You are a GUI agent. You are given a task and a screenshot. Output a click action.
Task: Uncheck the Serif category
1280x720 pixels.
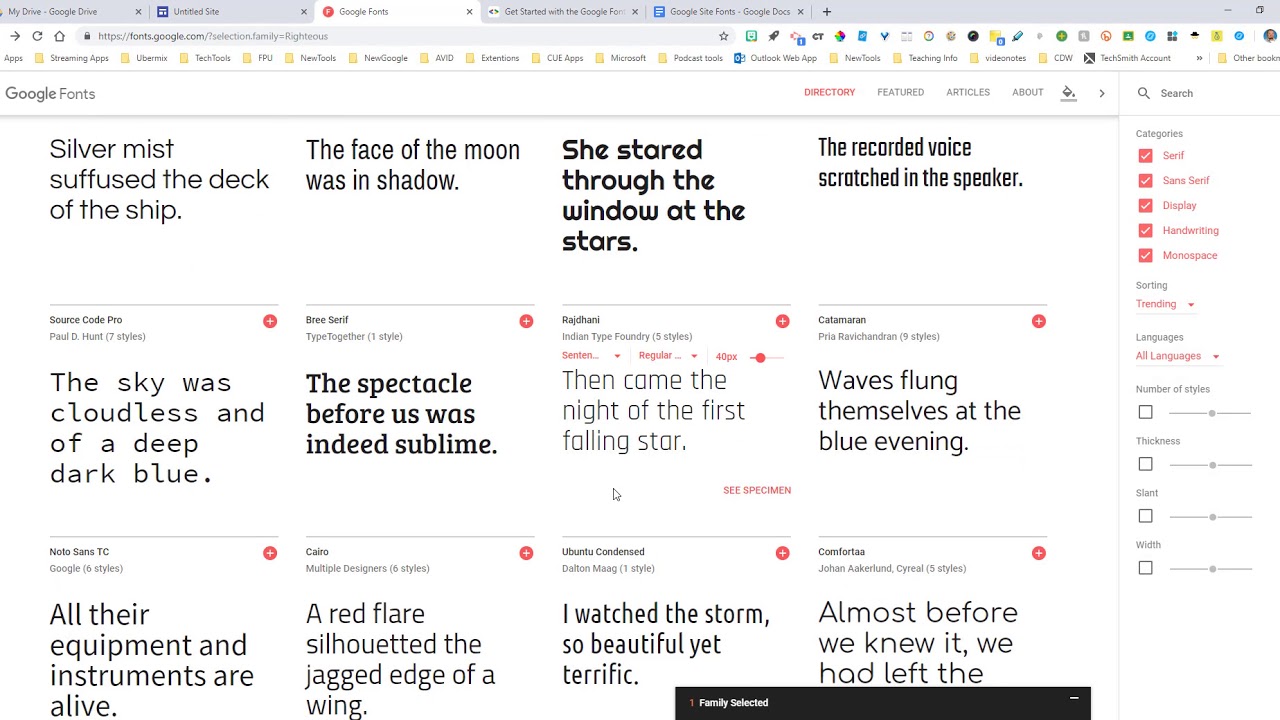pyautogui.click(x=1145, y=156)
